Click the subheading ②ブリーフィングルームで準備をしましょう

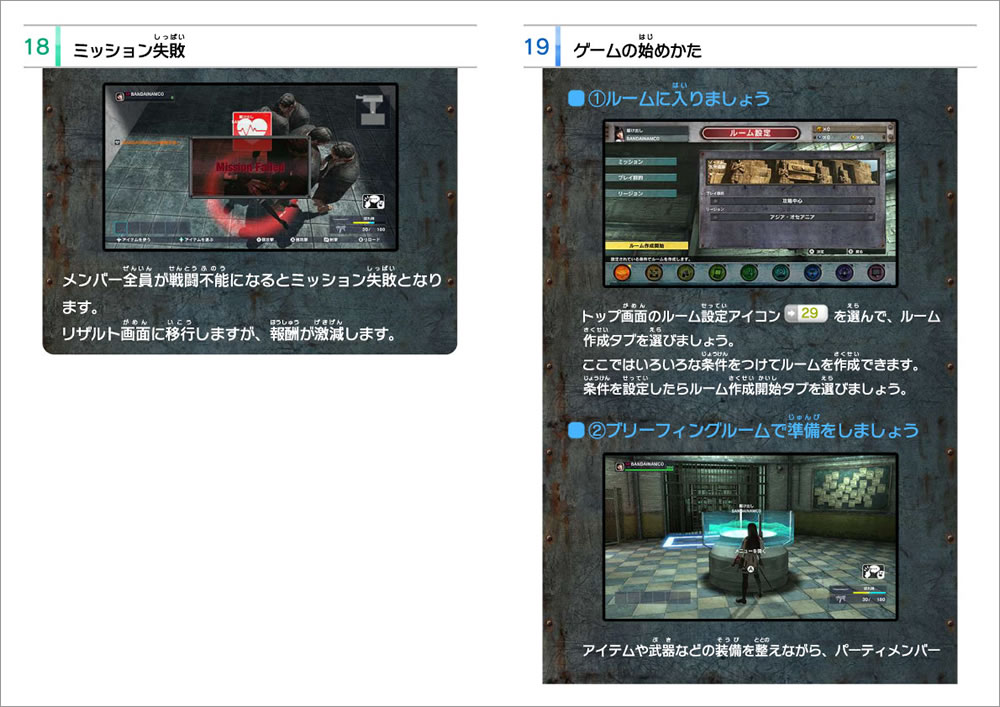tap(753, 430)
